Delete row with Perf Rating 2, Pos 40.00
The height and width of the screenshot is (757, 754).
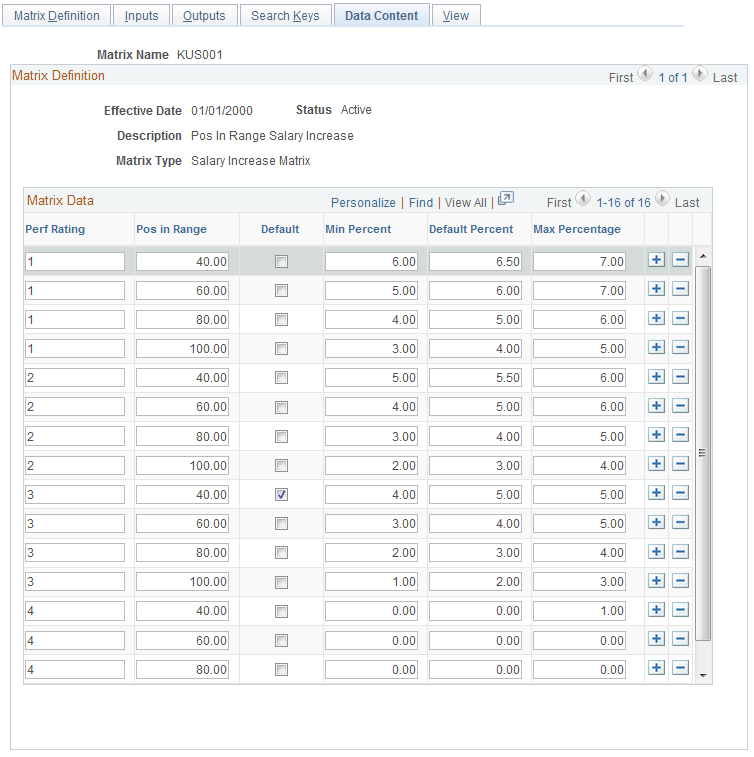(x=680, y=377)
